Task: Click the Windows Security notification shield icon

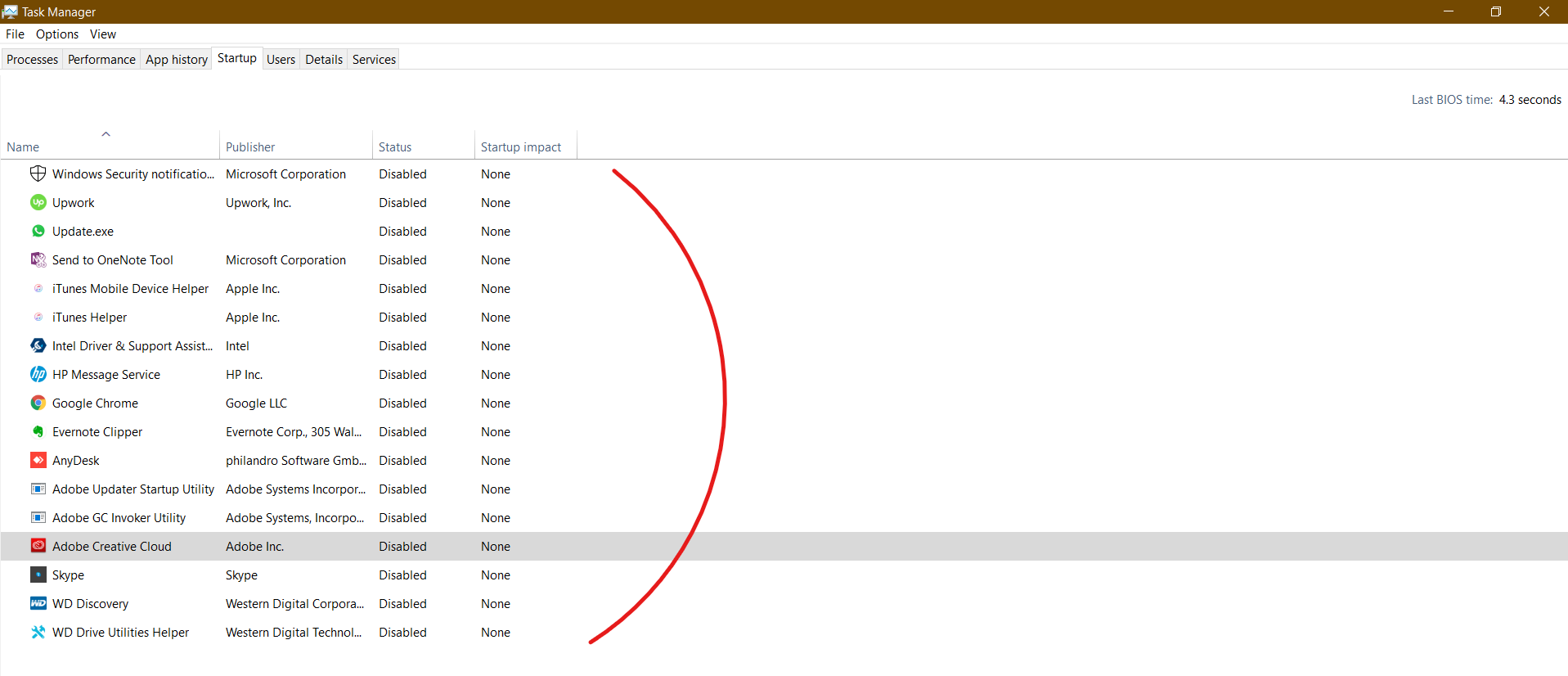Action: point(38,174)
